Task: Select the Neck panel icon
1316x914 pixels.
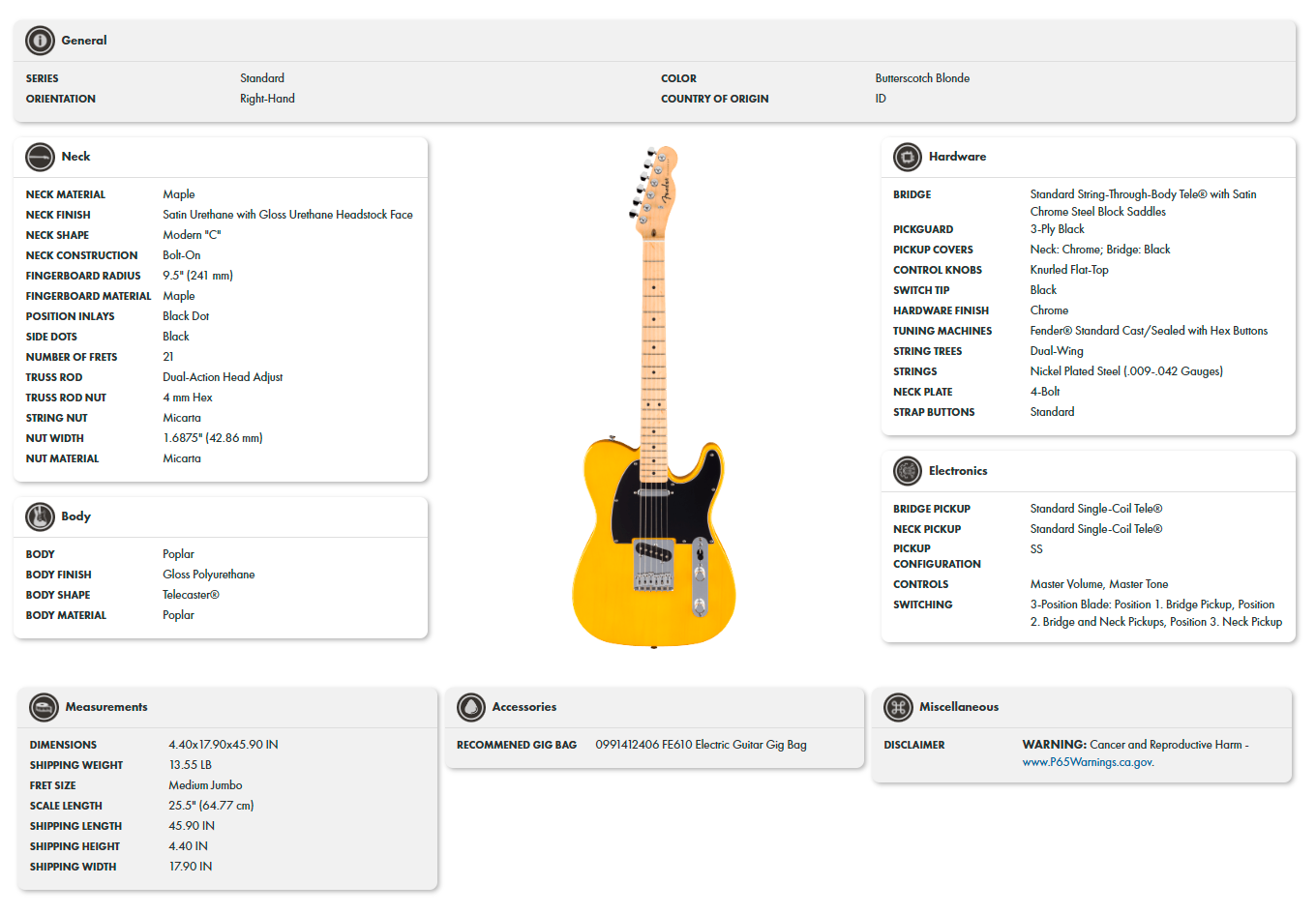Action: tap(39, 157)
